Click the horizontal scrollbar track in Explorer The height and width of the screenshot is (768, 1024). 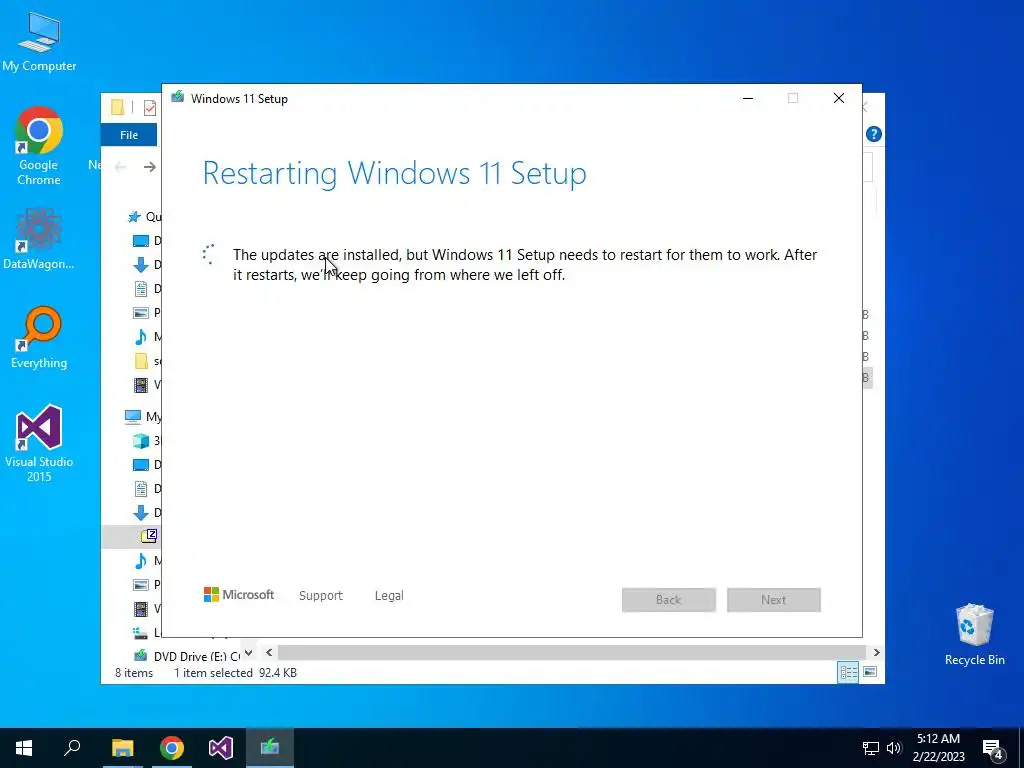(x=572, y=652)
